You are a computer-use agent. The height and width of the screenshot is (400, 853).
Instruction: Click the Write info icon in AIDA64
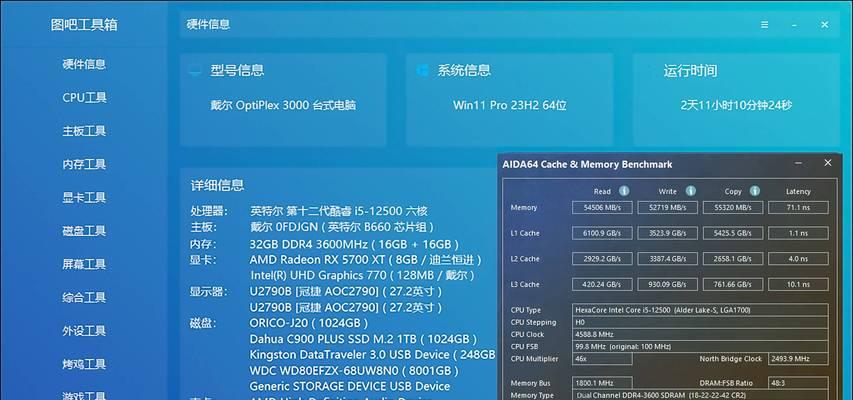click(x=690, y=191)
